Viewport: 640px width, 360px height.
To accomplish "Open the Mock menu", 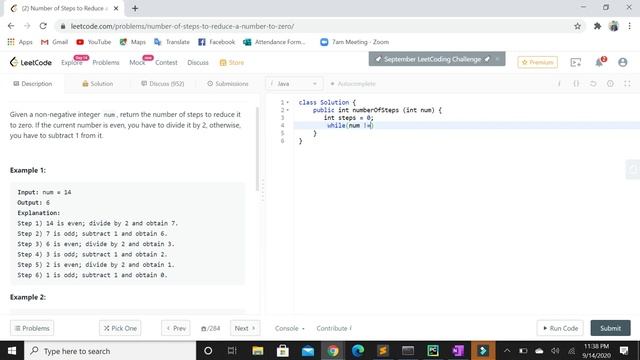I will [x=137, y=62].
